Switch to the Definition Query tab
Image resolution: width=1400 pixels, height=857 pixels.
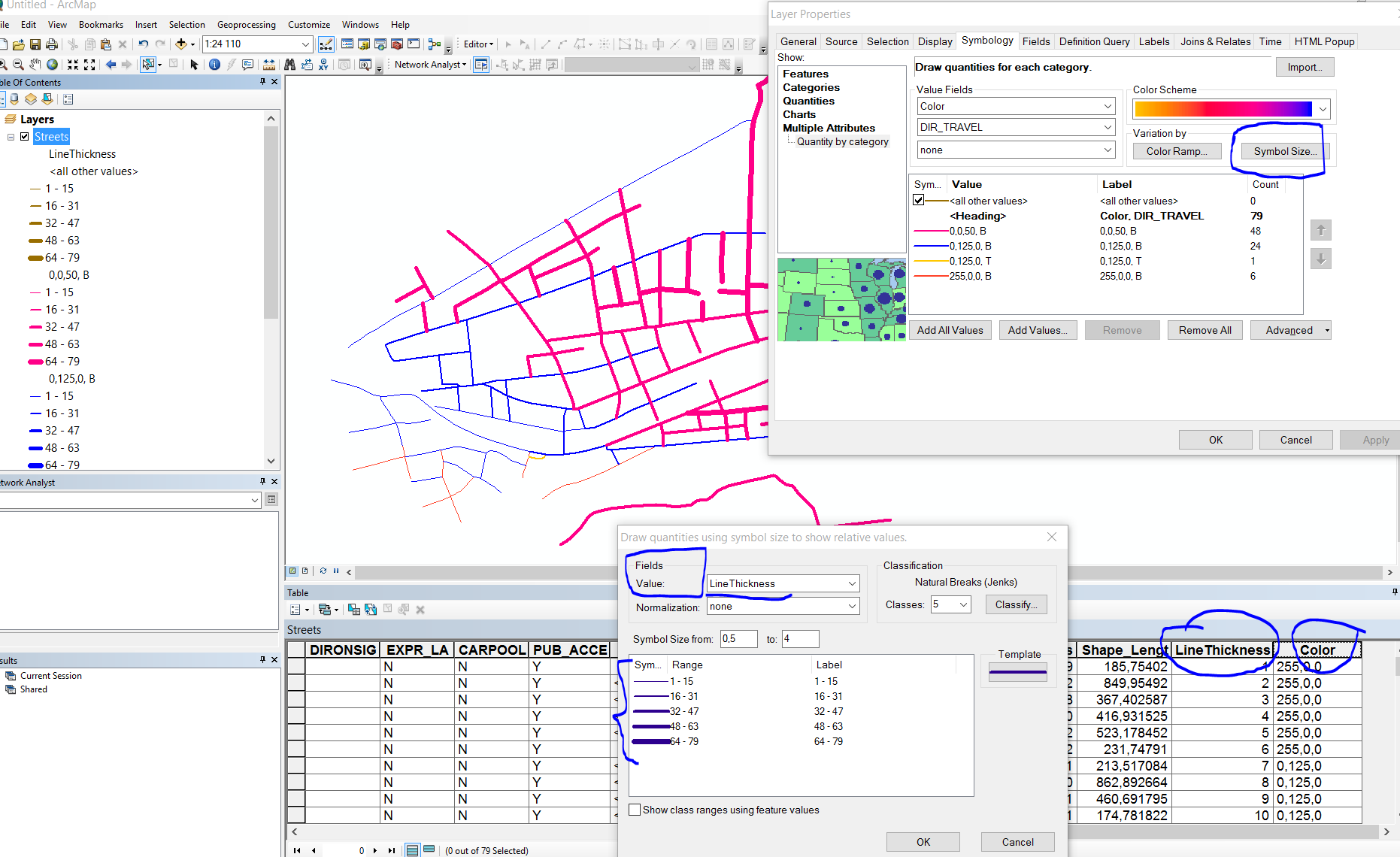tap(1094, 41)
